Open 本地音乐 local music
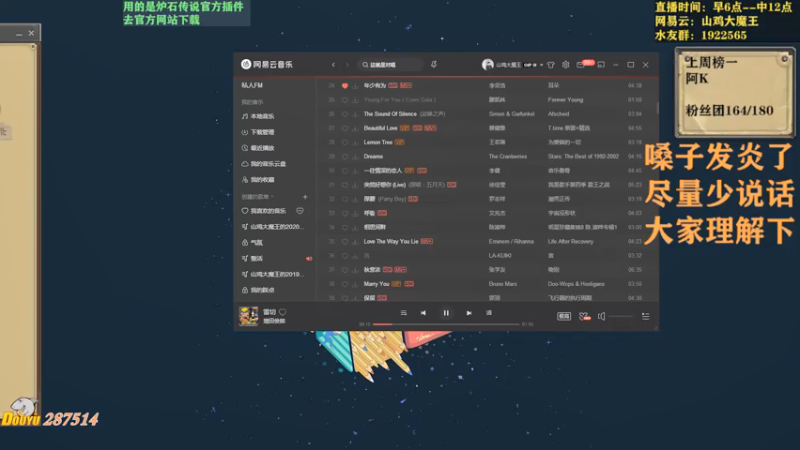800x450 pixels. (258, 116)
